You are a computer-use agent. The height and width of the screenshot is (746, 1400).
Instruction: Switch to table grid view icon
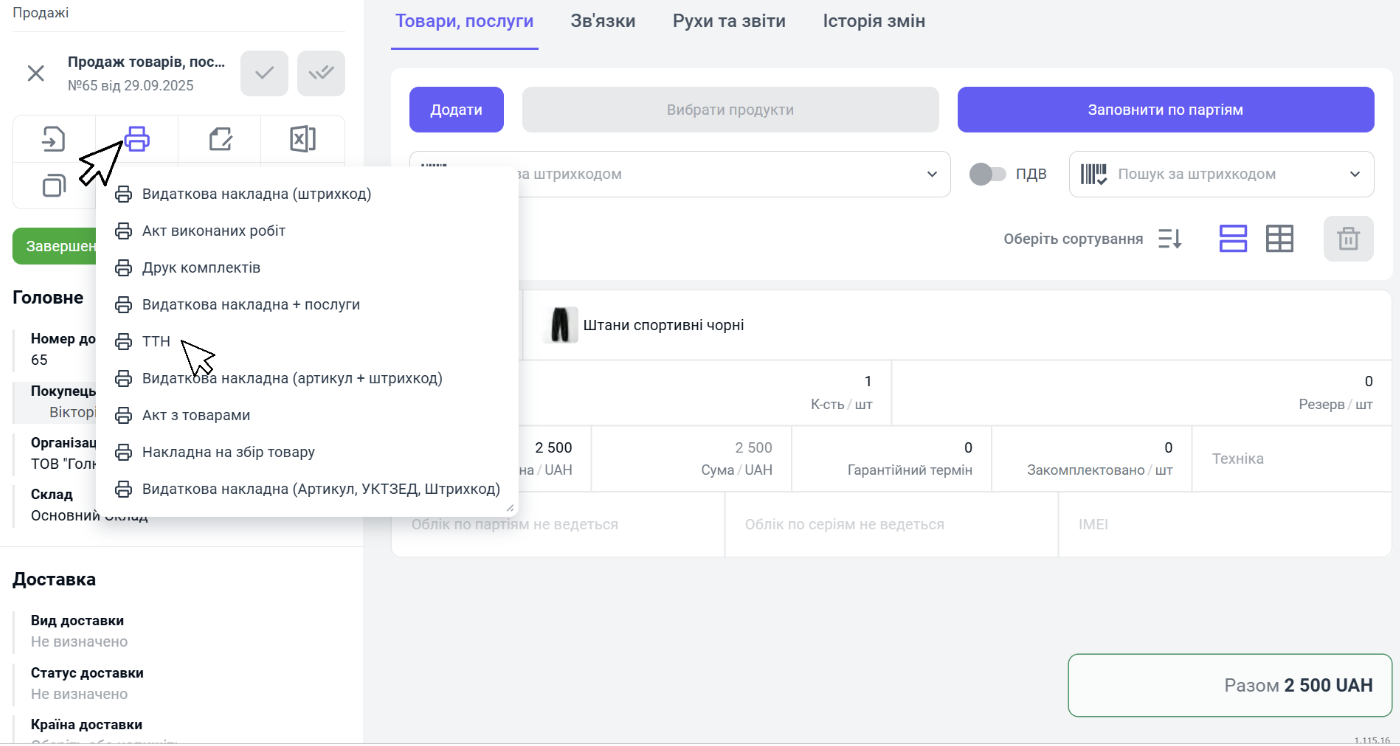[x=1279, y=239]
